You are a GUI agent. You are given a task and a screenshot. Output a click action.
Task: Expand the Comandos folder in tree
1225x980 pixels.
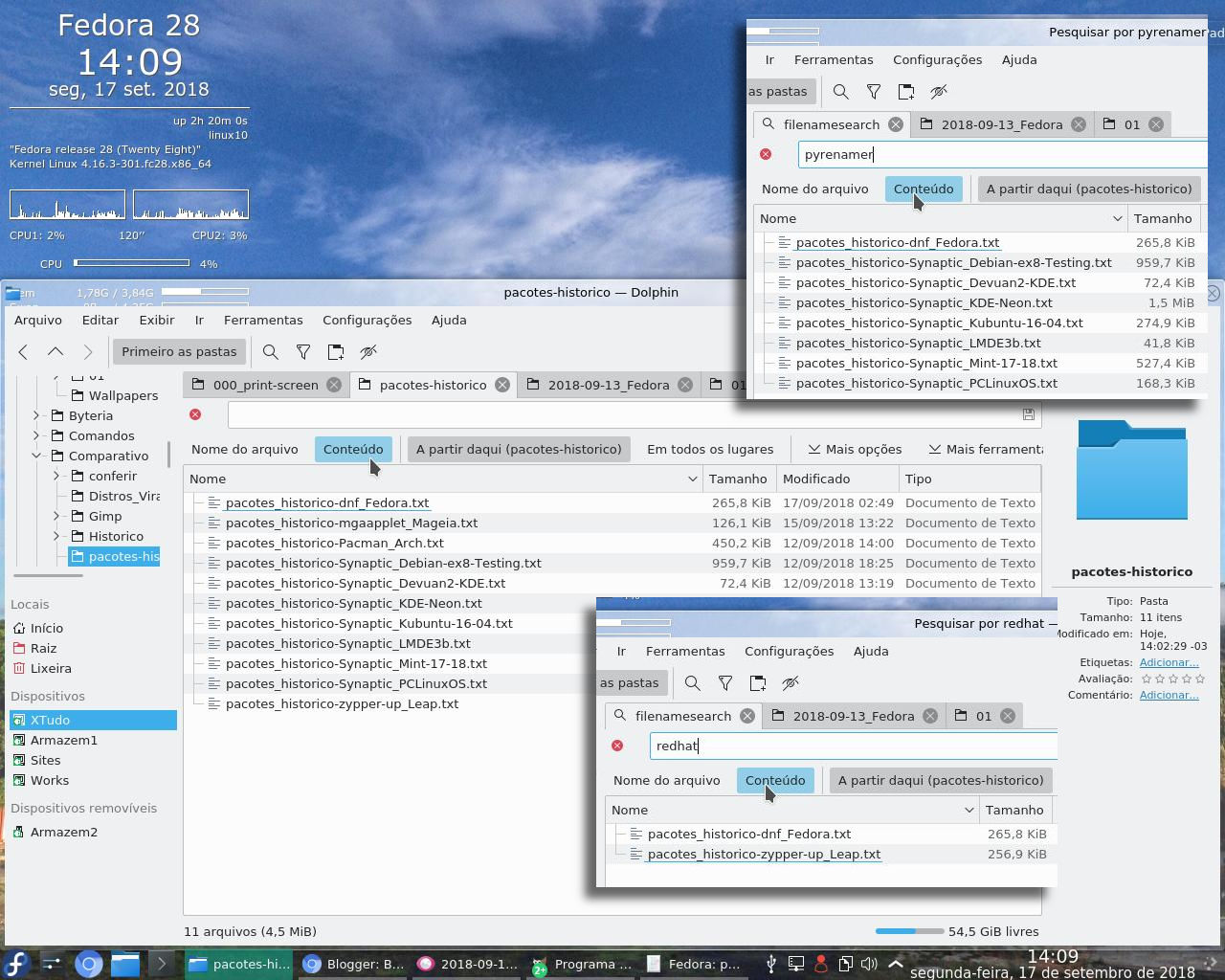36,435
